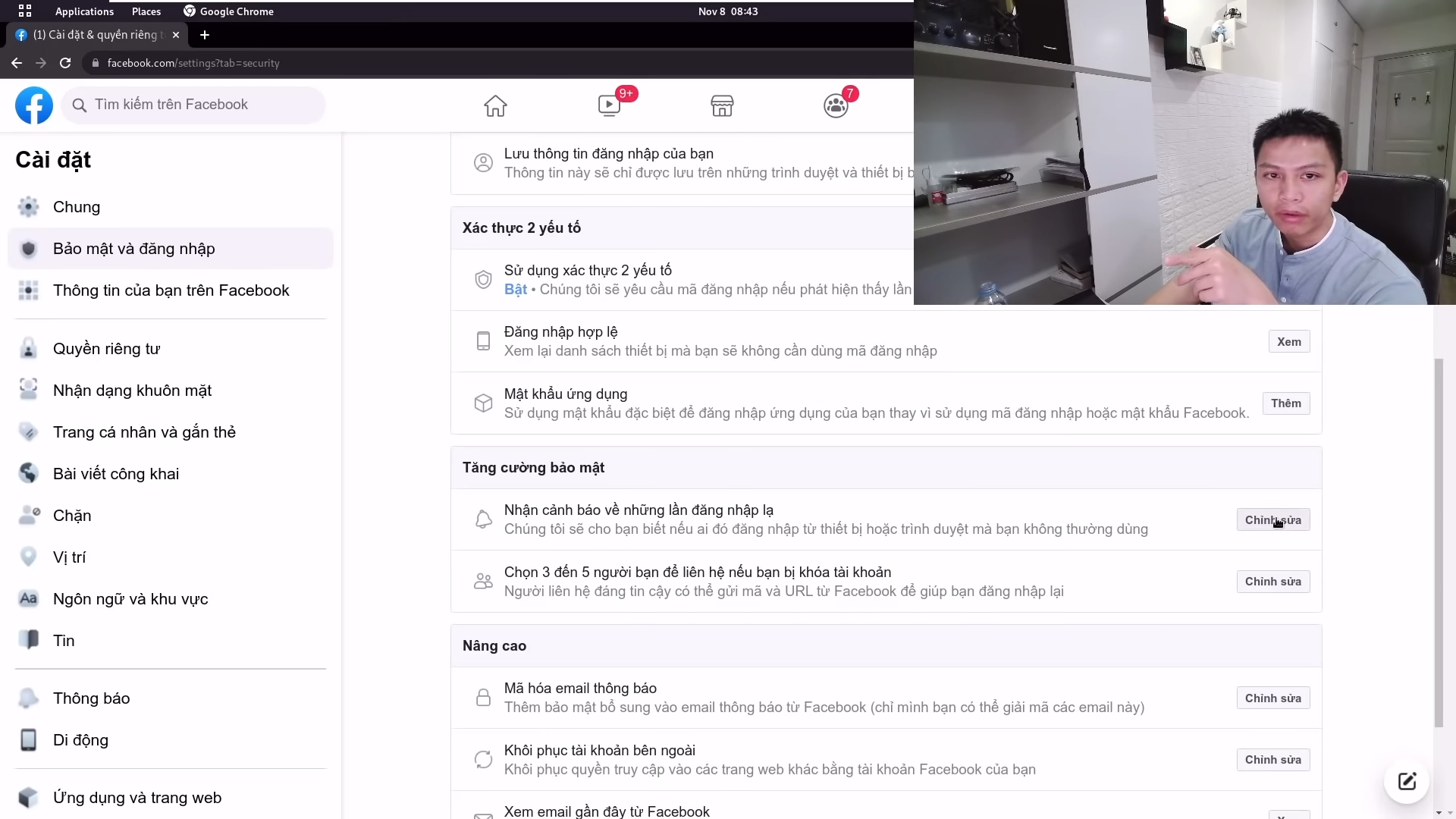Image resolution: width=1456 pixels, height=819 pixels.
Task: Open new message compose icon
Action: (x=1407, y=781)
